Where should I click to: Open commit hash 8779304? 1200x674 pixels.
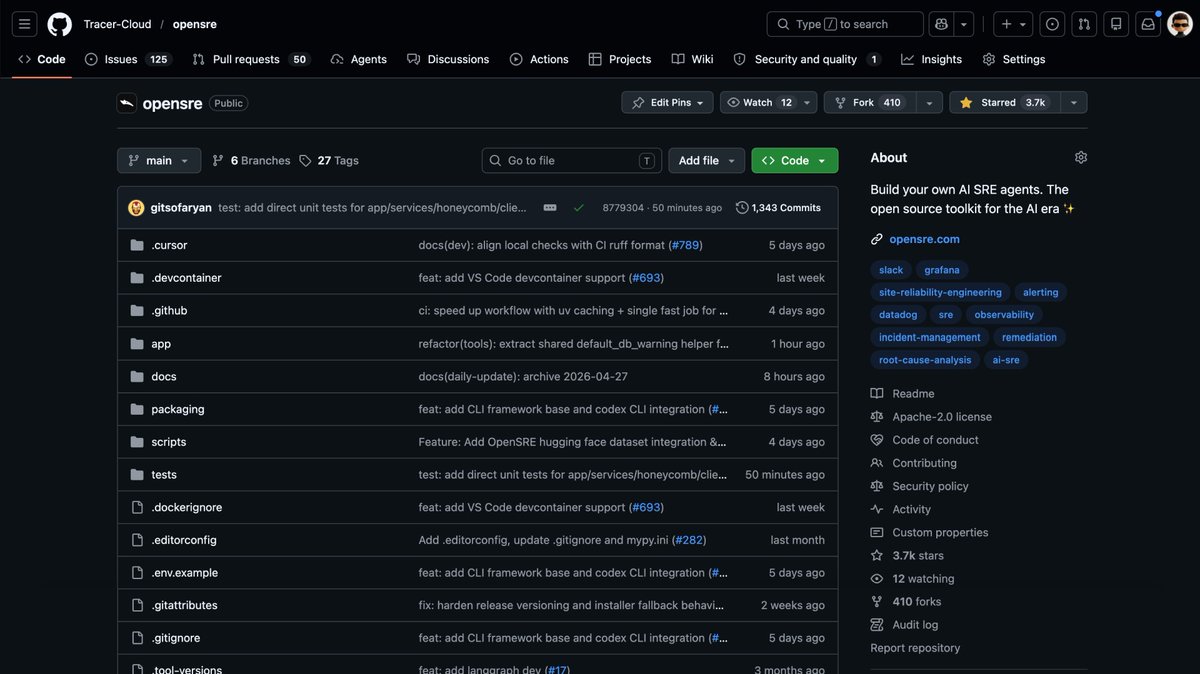pos(623,208)
